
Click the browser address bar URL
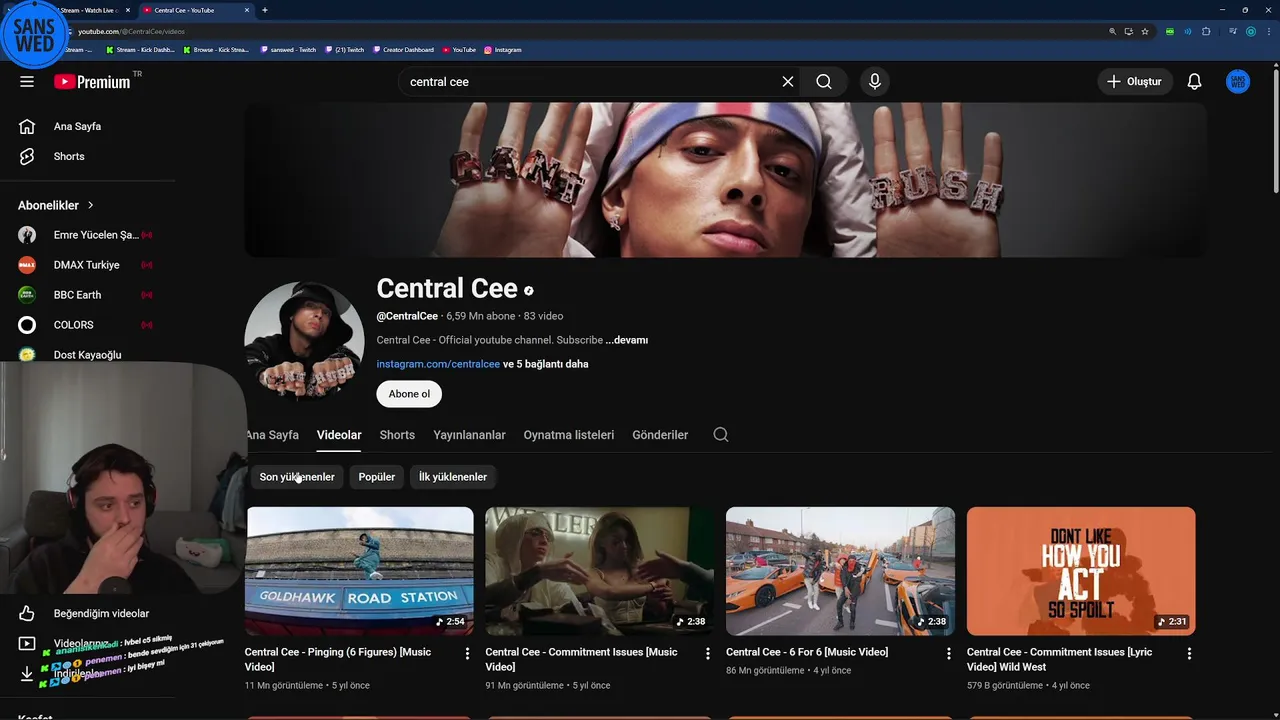coord(131,31)
